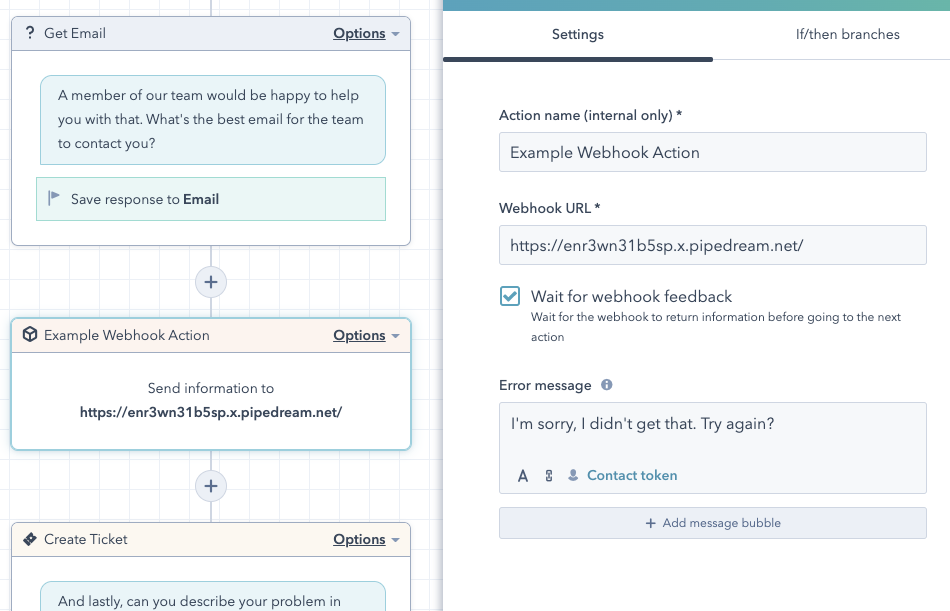The width and height of the screenshot is (950, 611).
Task: Click the flag icon beside Save response to Email
Action: point(53,199)
